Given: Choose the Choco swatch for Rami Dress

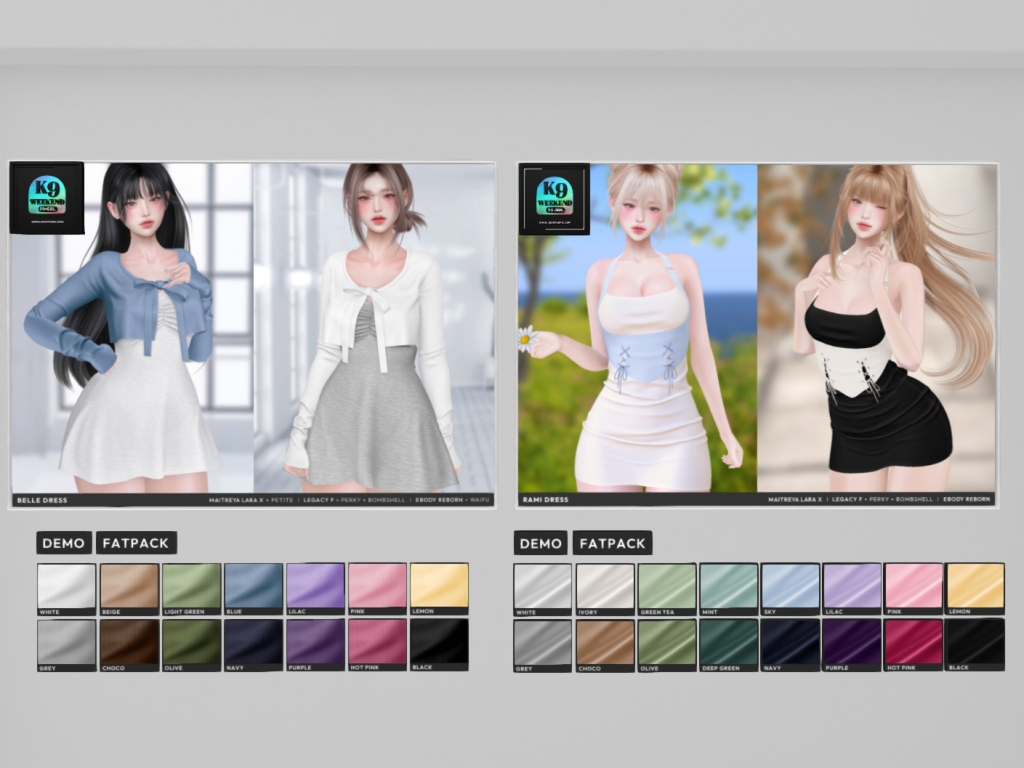Looking at the screenshot, I should (x=605, y=642).
